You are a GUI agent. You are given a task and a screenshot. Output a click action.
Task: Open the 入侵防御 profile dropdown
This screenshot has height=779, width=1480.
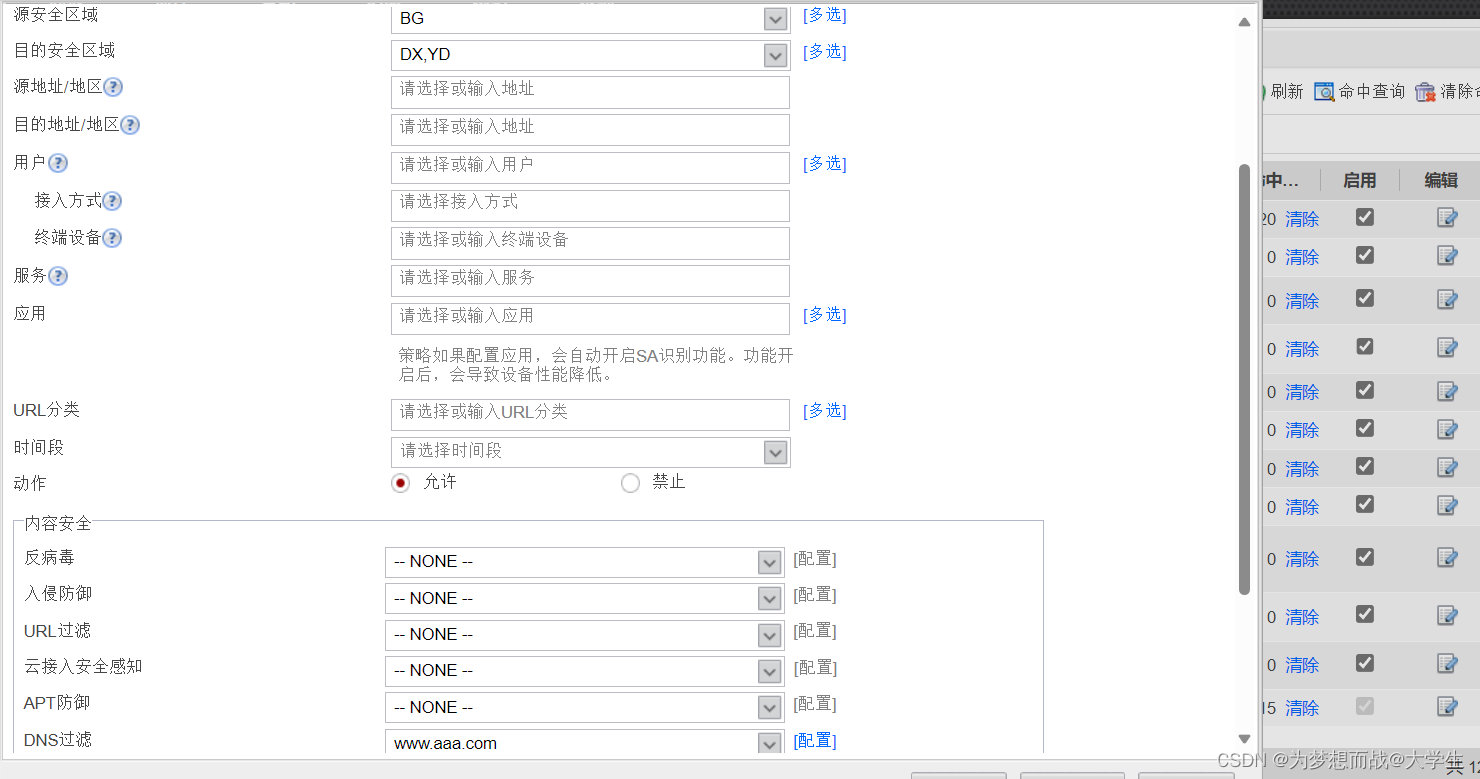pos(770,598)
